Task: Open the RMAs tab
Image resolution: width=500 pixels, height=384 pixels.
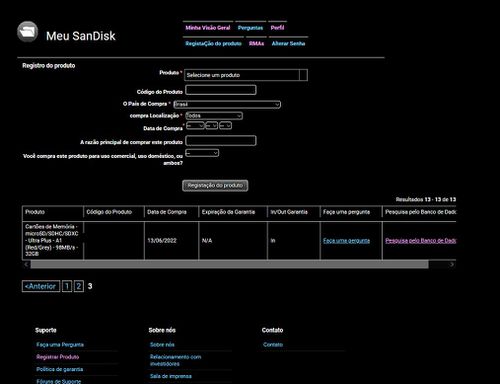Action: [256, 43]
